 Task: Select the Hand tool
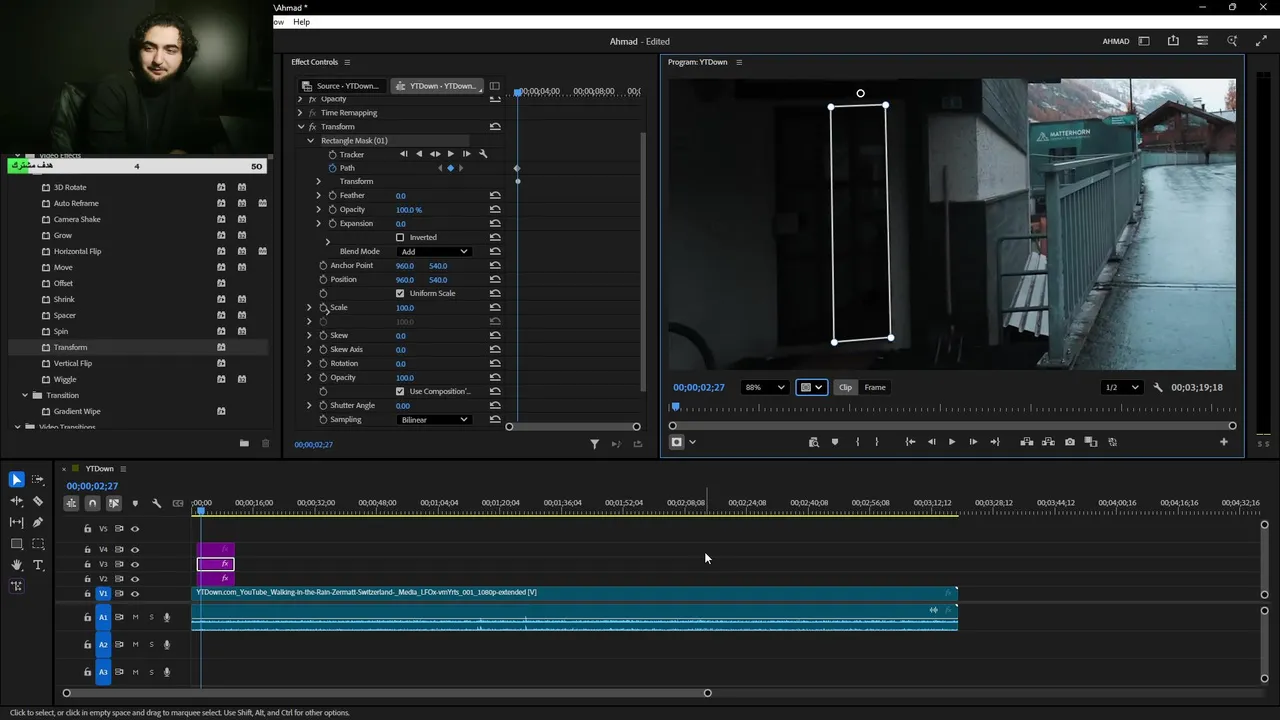click(x=16, y=565)
